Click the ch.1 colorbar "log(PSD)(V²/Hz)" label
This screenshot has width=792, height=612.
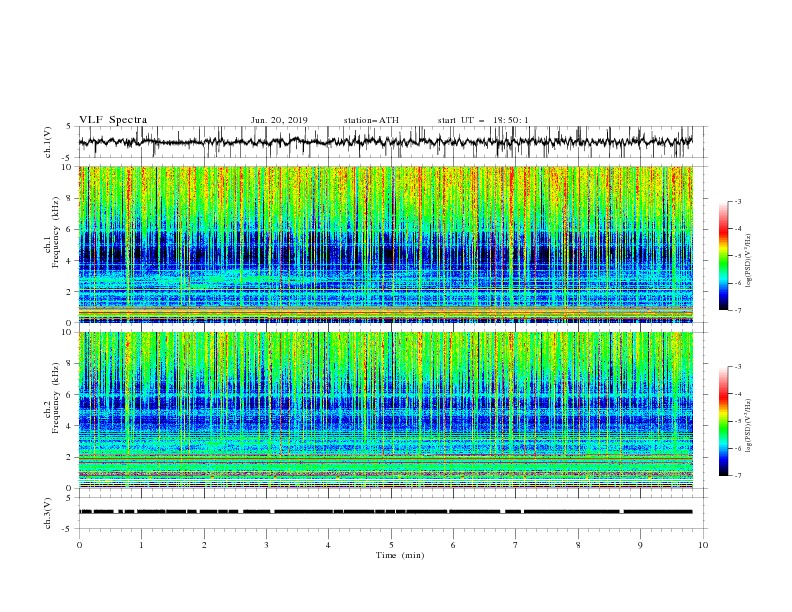tap(749, 261)
